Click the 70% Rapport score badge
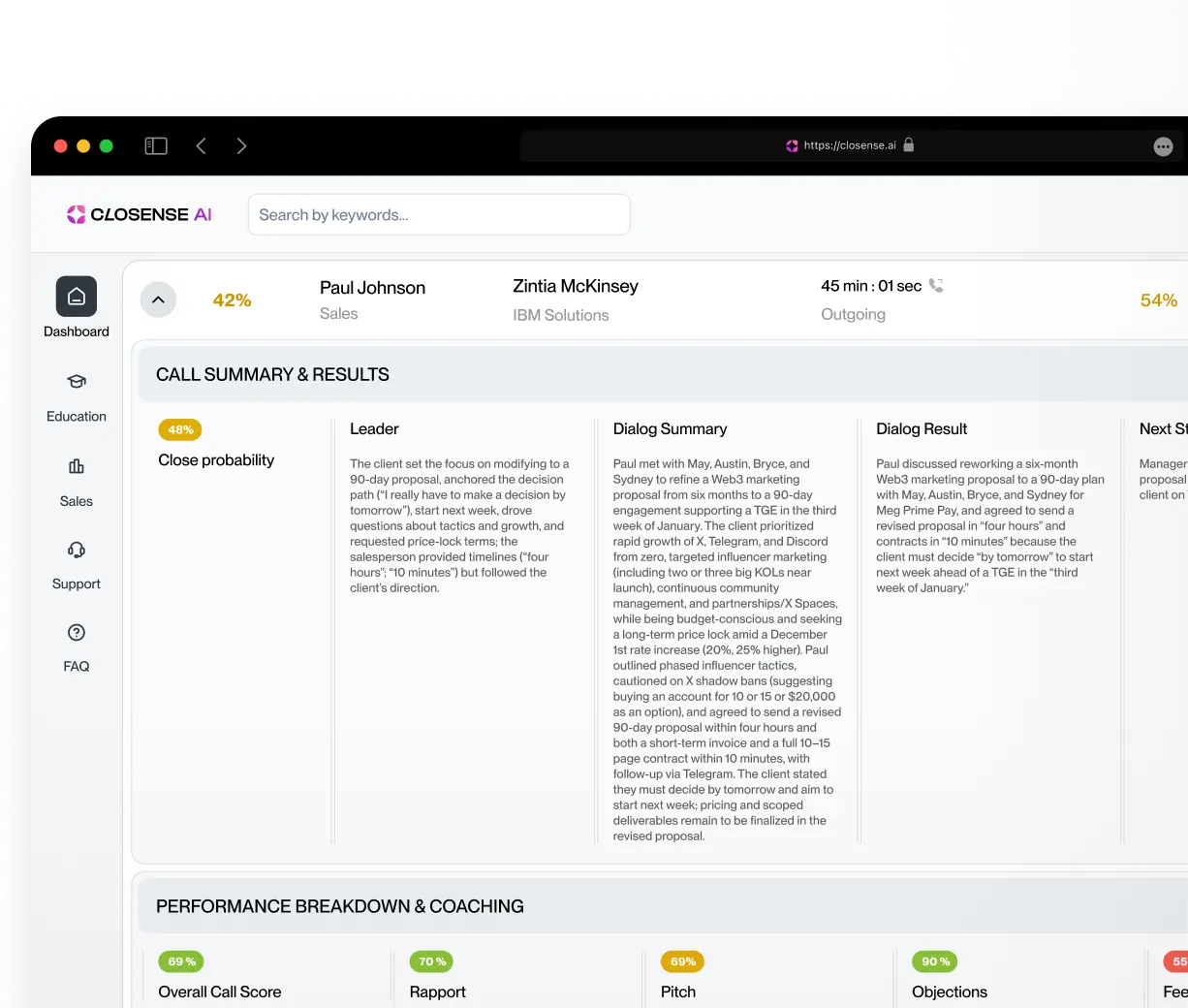Image resolution: width=1188 pixels, height=1008 pixels. click(432, 961)
